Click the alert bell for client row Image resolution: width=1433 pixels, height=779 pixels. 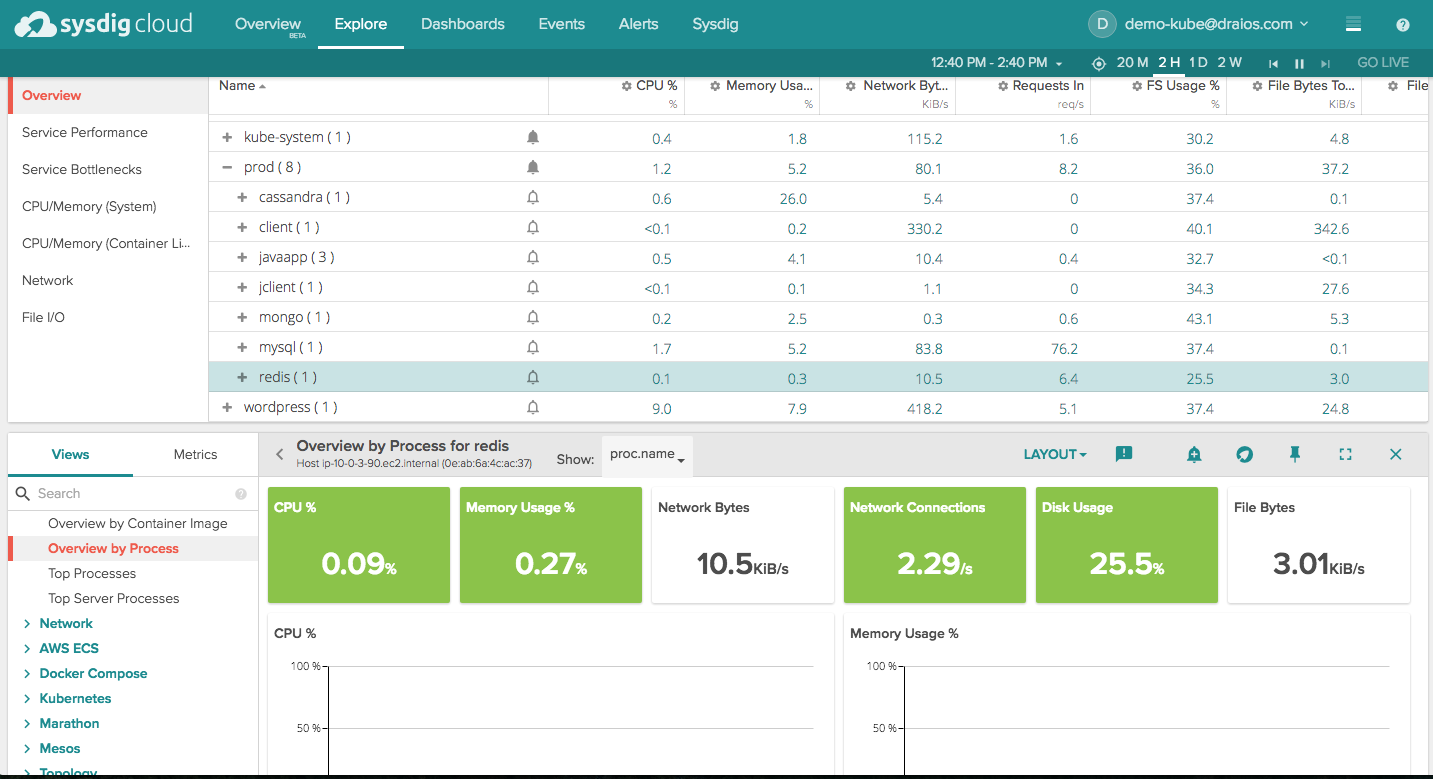[x=533, y=227]
